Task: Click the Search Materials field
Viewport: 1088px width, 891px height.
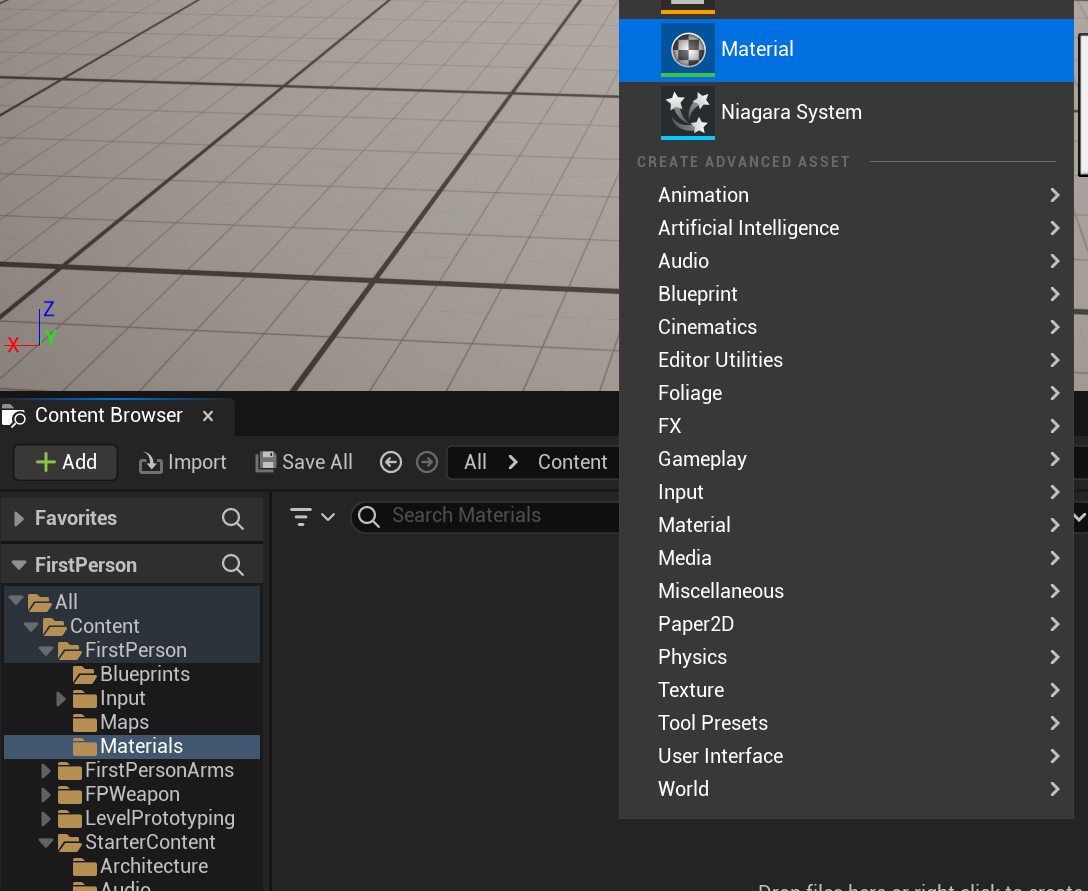Action: pyautogui.click(x=486, y=516)
